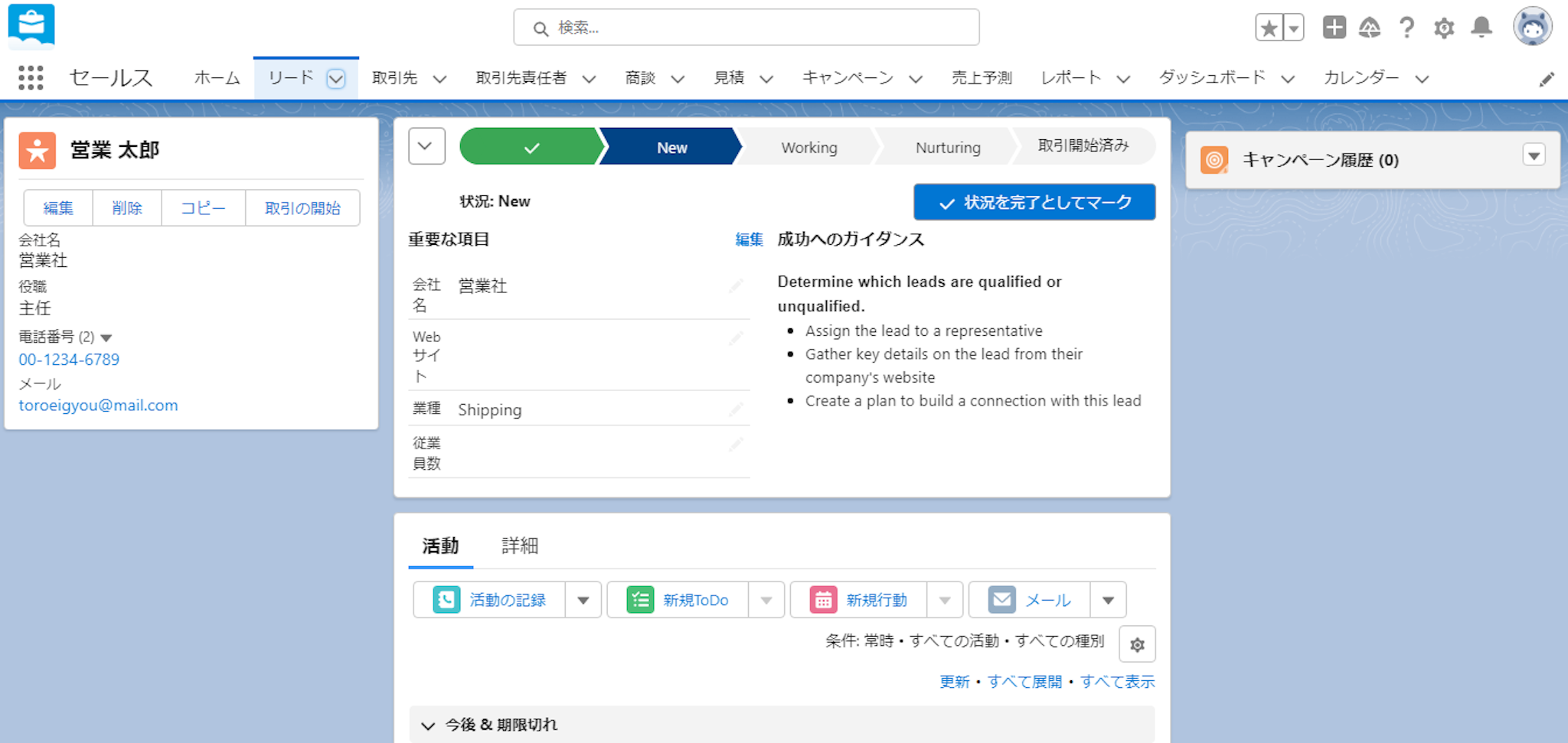Switch to the 詳細 tab
Screen dimensions: 1568x743
coord(520,546)
